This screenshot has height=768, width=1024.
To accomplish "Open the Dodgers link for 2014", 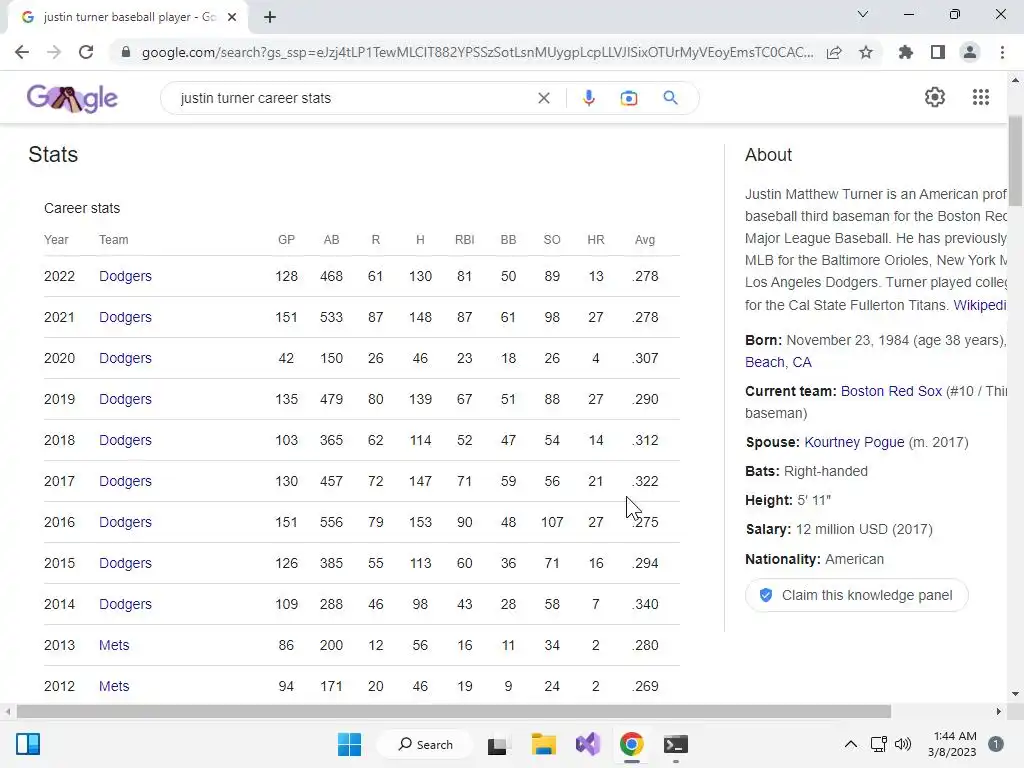I will tap(125, 604).
